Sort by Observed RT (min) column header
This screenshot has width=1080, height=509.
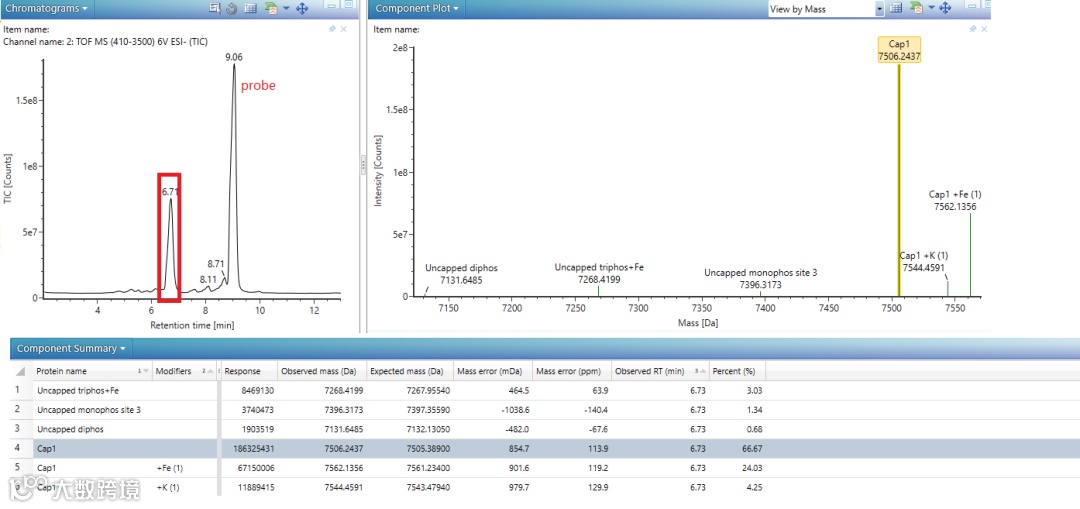660,371
